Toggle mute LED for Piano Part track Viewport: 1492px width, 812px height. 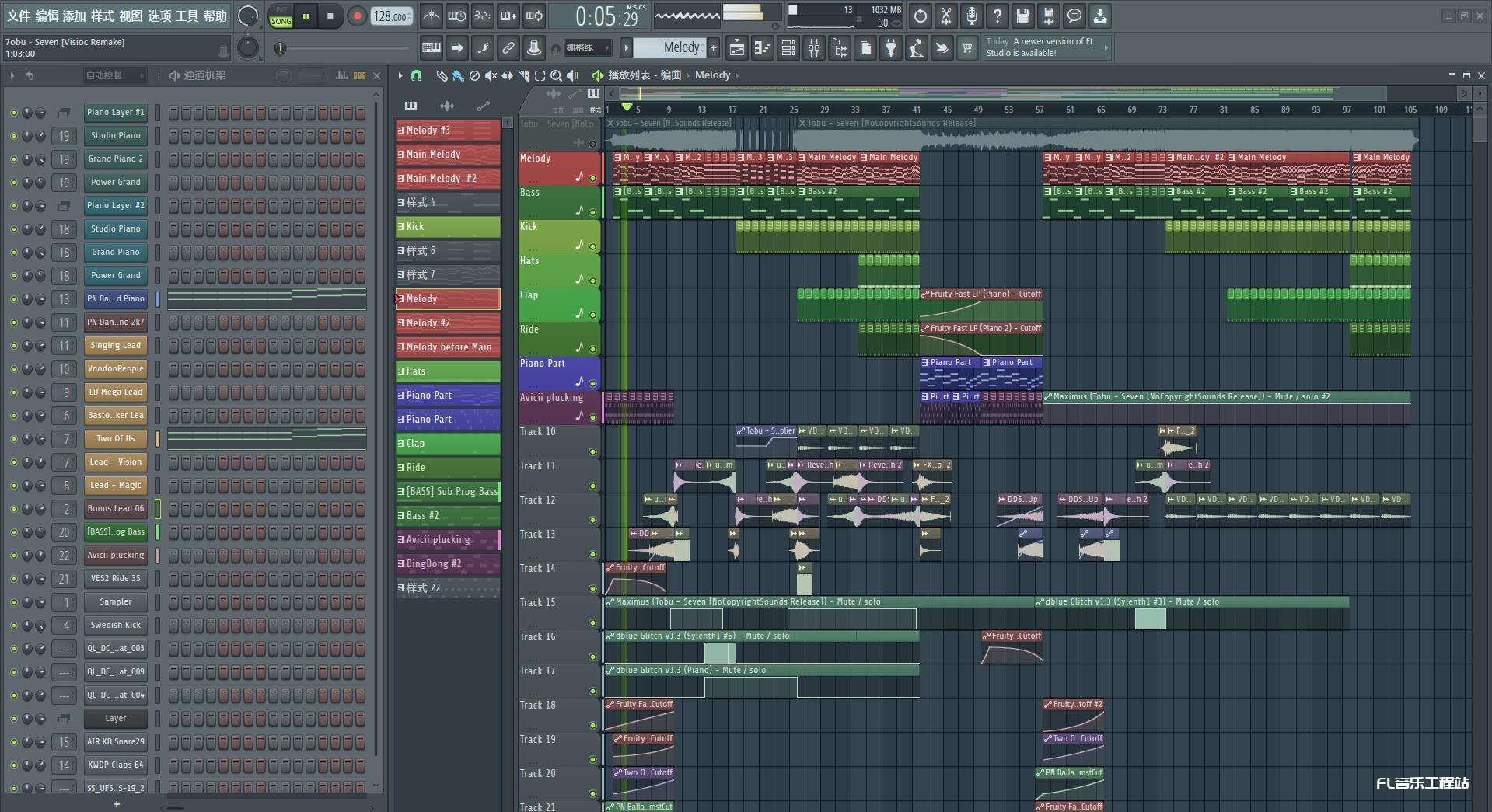pos(592,383)
